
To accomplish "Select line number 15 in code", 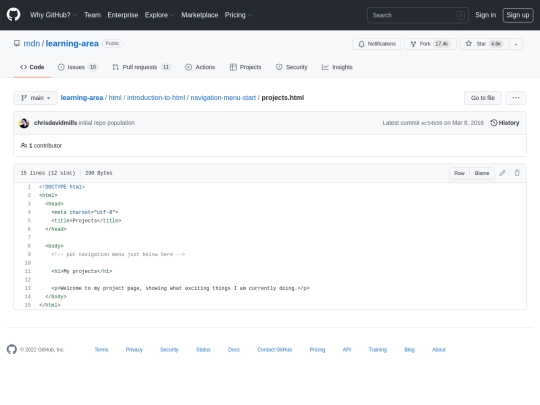I will (28, 305).
